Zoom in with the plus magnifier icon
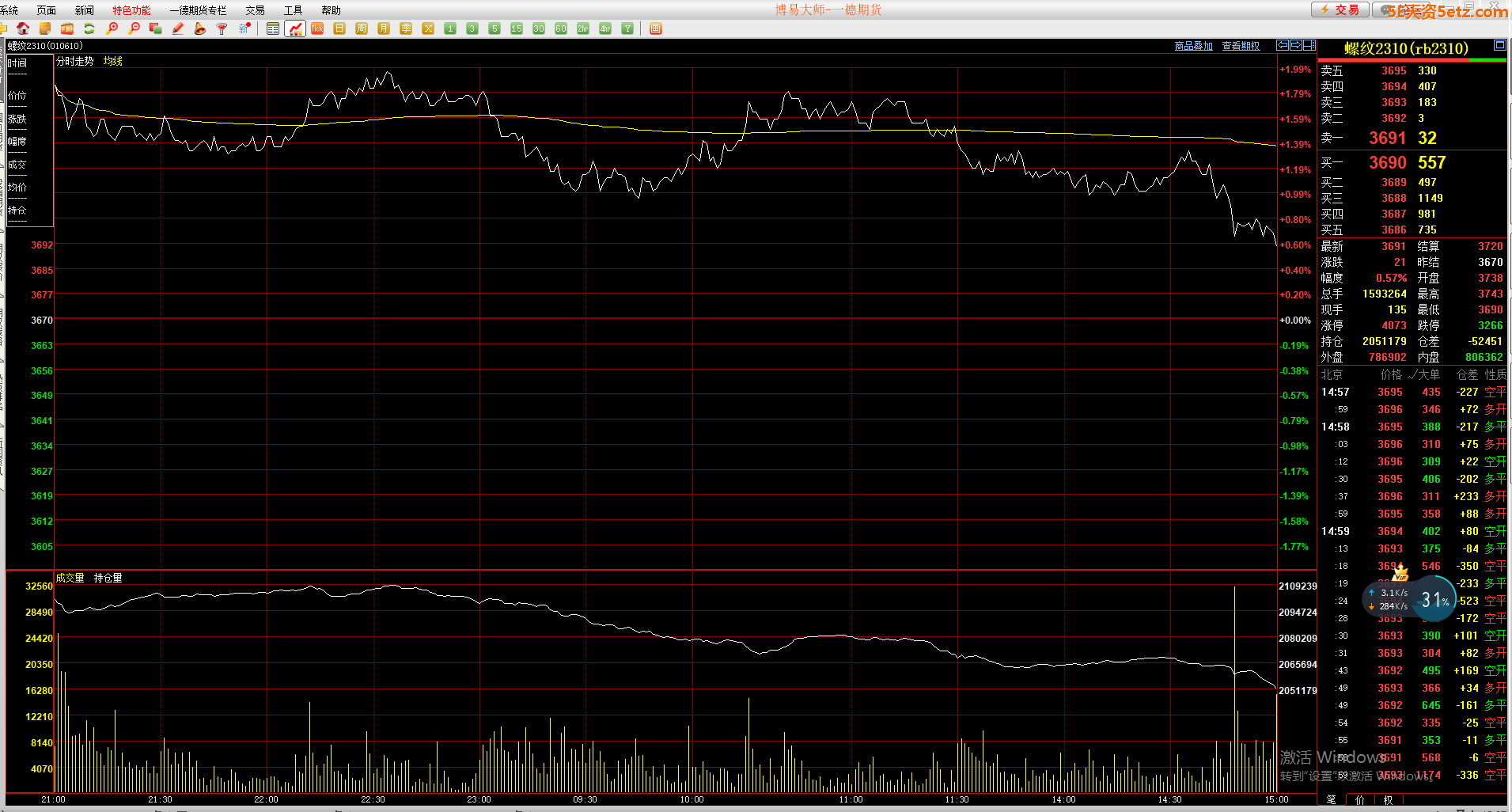Image resolution: width=1512 pixels, height=812 pixels. click(x=112, y=28)
